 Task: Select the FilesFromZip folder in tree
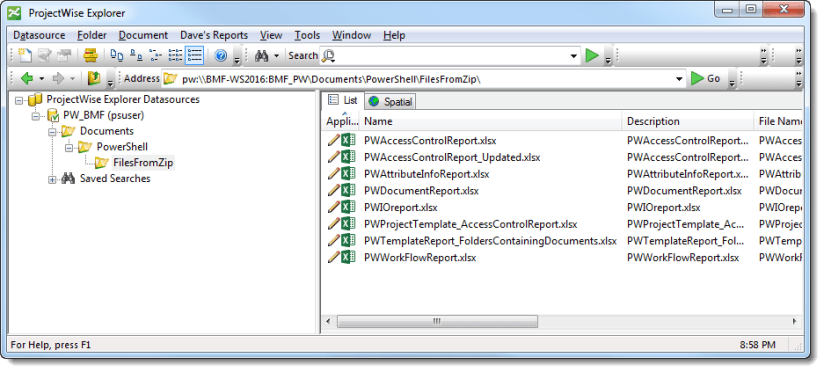pos(143,163)
